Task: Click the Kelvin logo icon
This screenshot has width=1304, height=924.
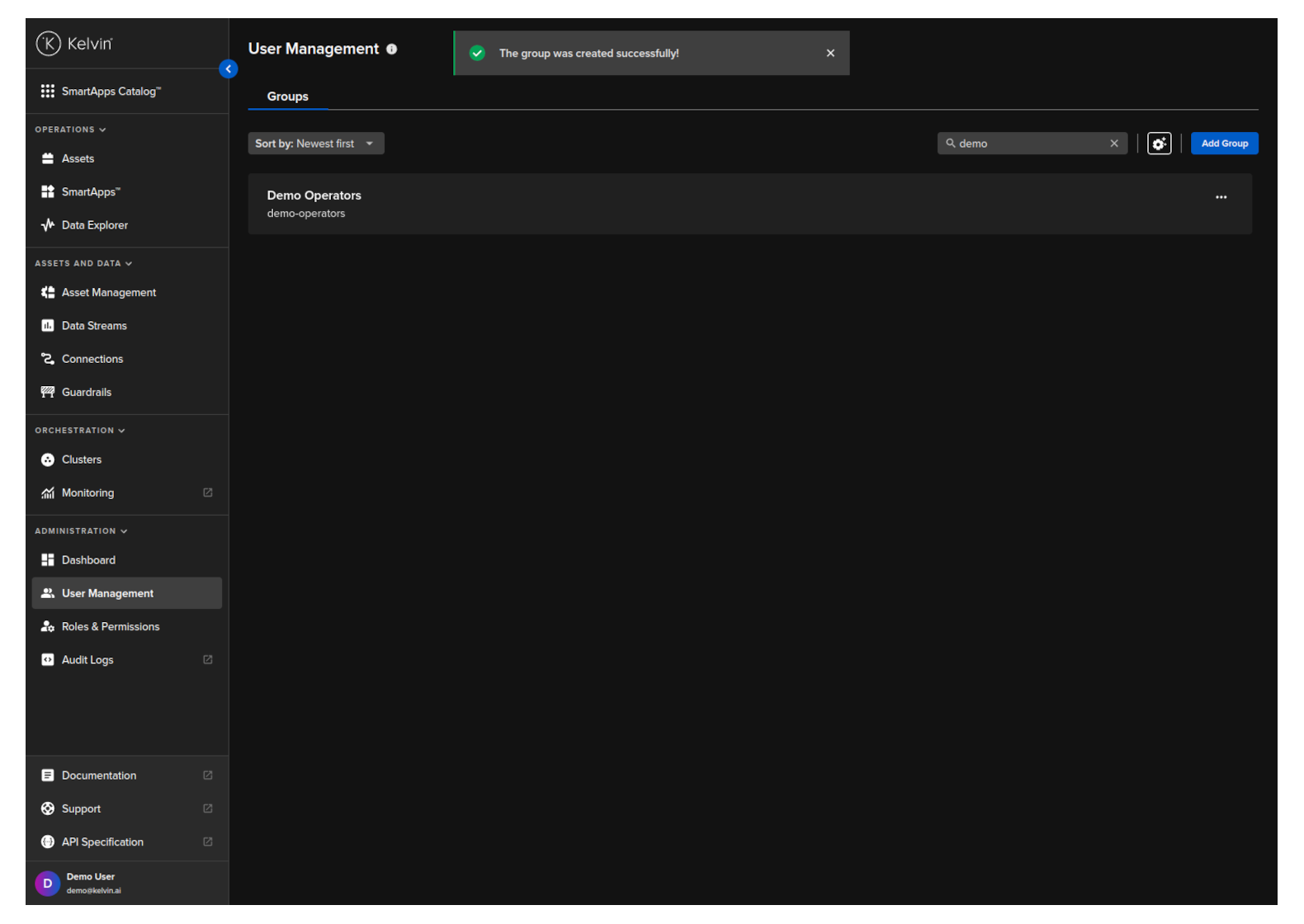Action: coord(48,44)
